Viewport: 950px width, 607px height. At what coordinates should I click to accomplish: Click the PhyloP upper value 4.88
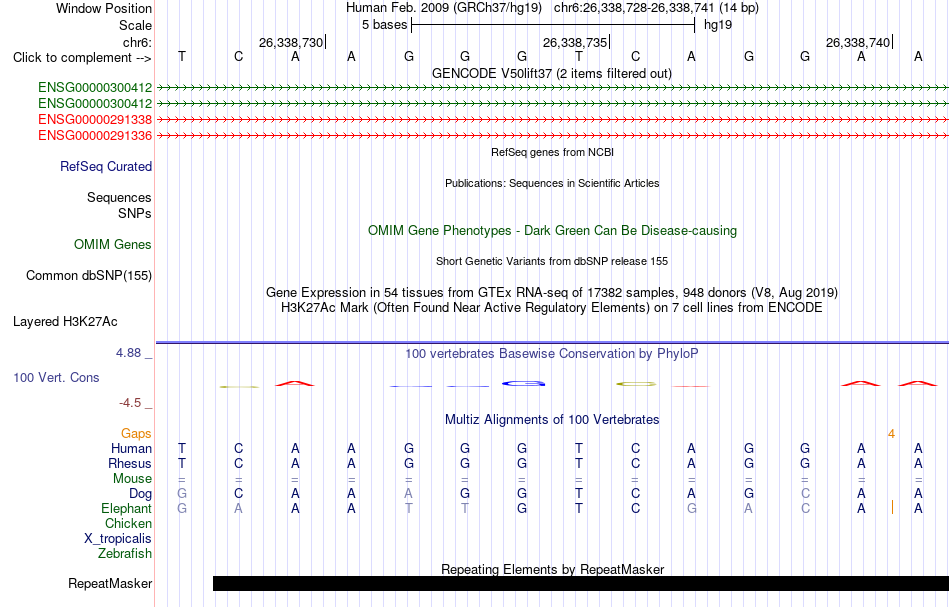128,353
